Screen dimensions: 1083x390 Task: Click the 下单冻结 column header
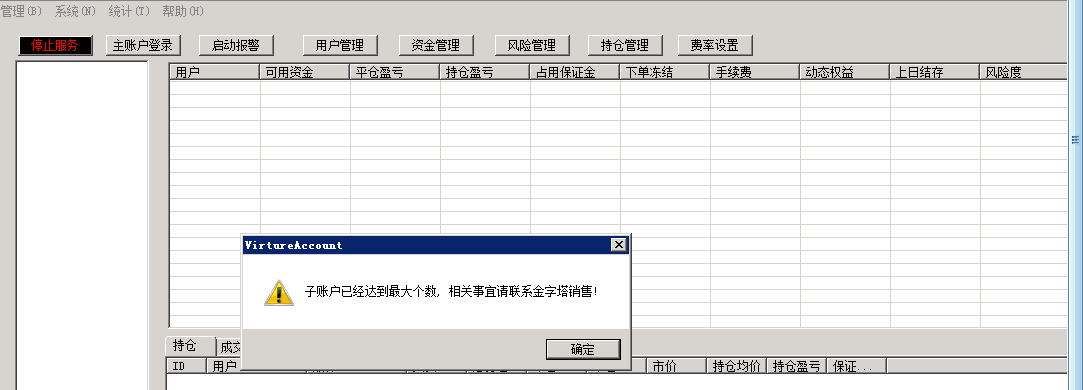pyautogui.click(x=664, y=72)
